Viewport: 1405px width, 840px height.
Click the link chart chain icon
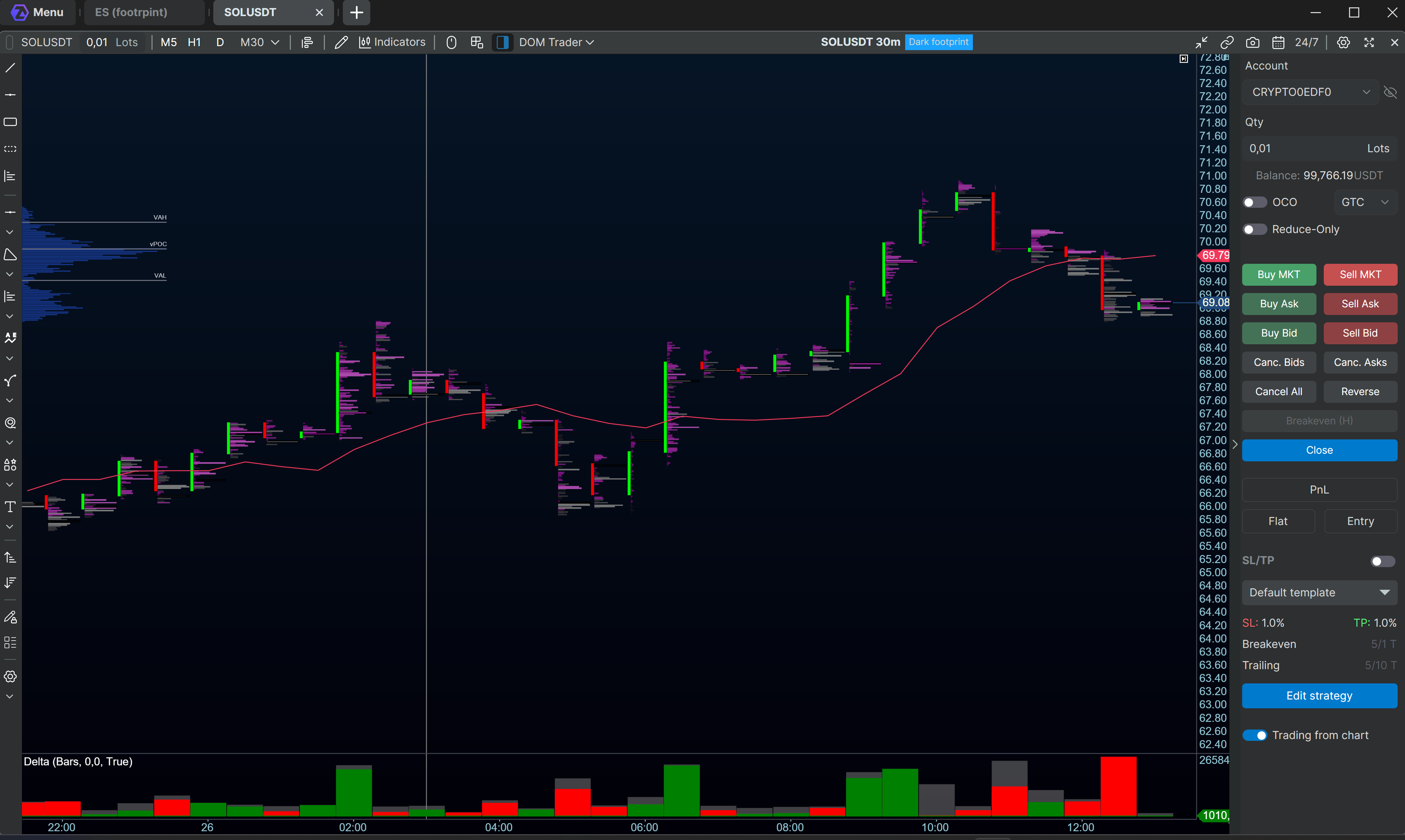tap(1227, 42)
